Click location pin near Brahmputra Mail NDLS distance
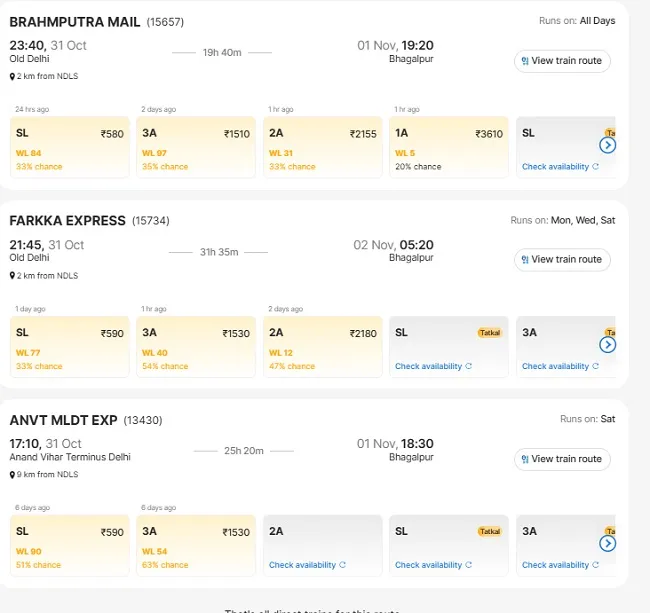This screenshot has height=613, width=650. 12,77
